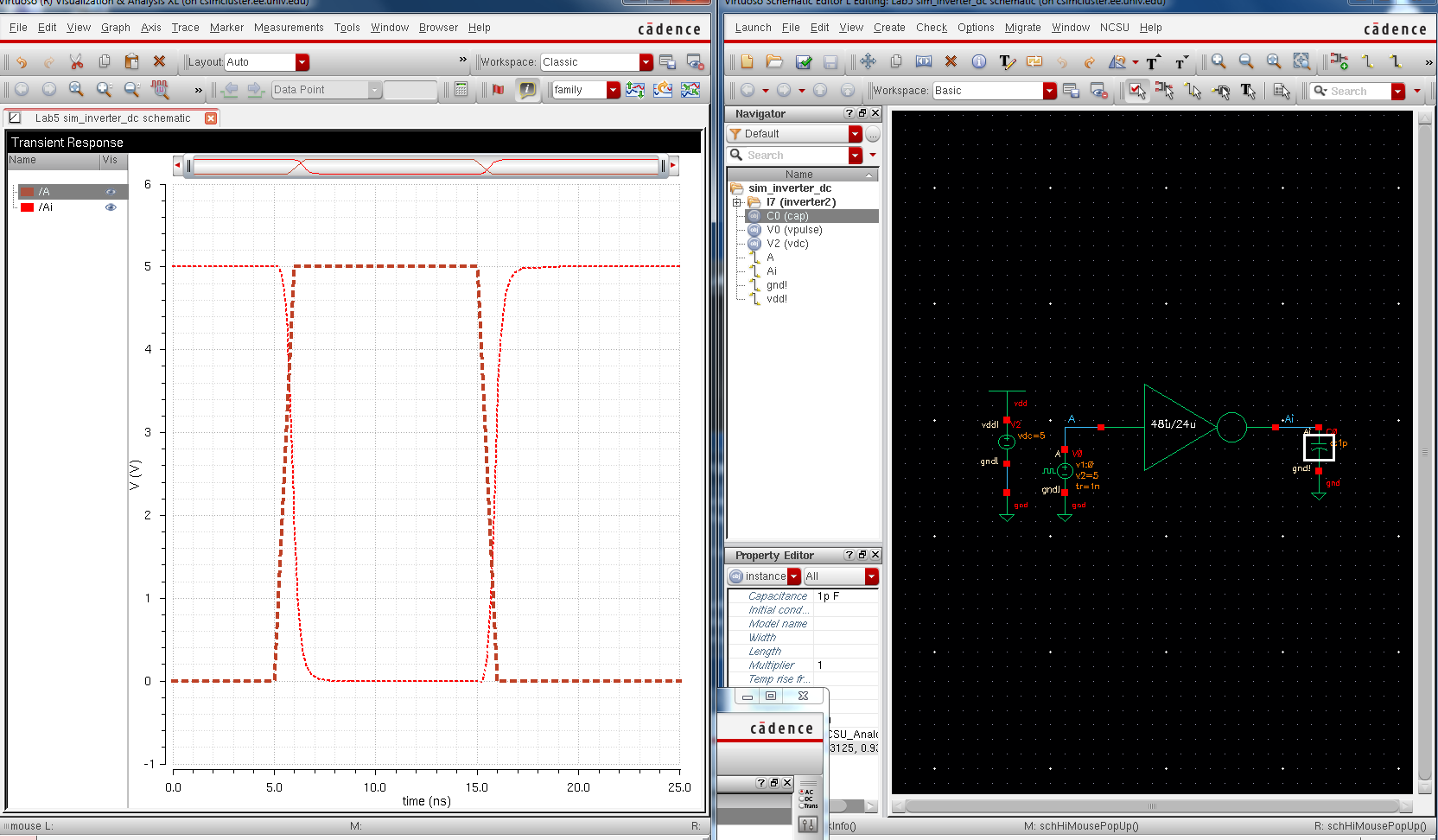Select the Trans analysis radio button
Viewport: 1438px width, 840px height.
click(802, 805)
